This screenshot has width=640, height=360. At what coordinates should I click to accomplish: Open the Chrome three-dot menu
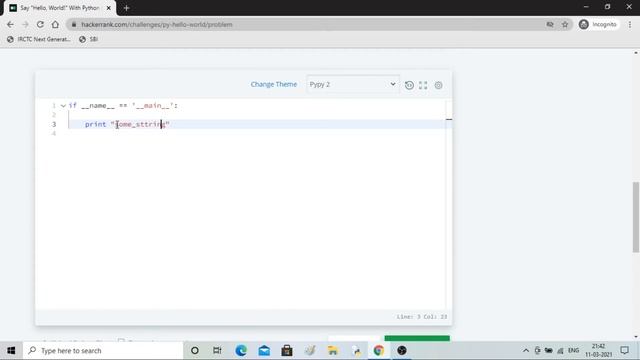[630, 24]
